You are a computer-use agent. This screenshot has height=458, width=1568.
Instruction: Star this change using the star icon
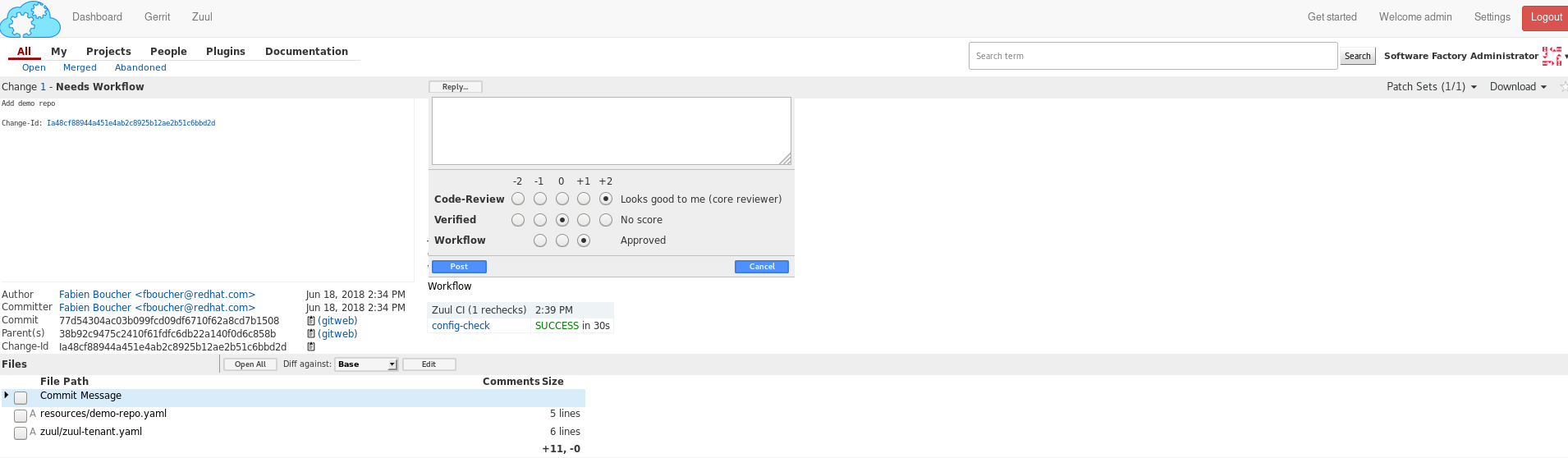point(1563,87)
